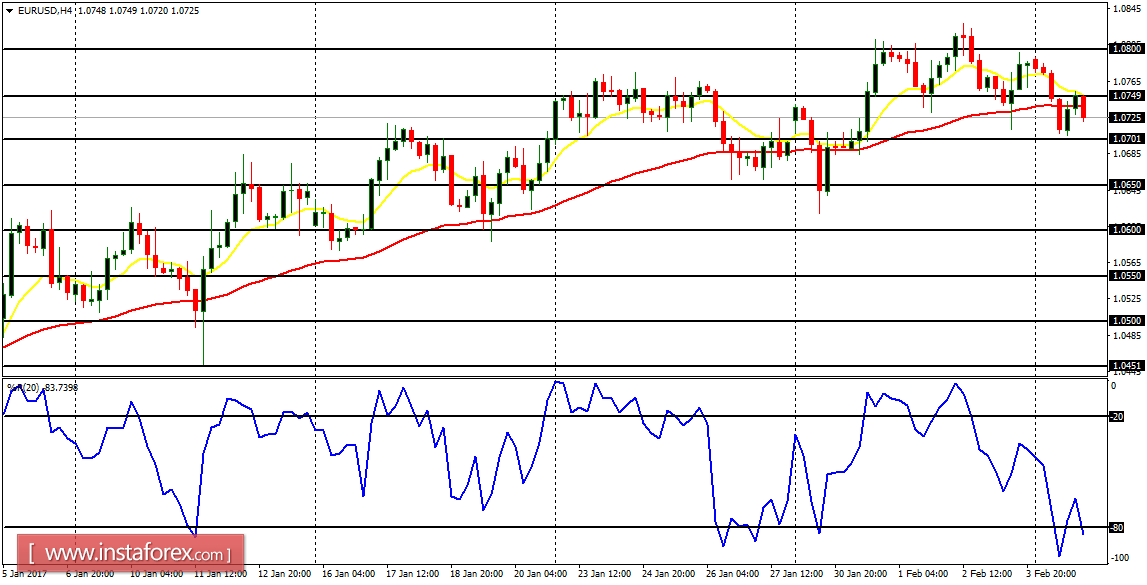1147x585 pixels.
Task: Click the 1.0550 support level tag
Action: [1128, 275]
